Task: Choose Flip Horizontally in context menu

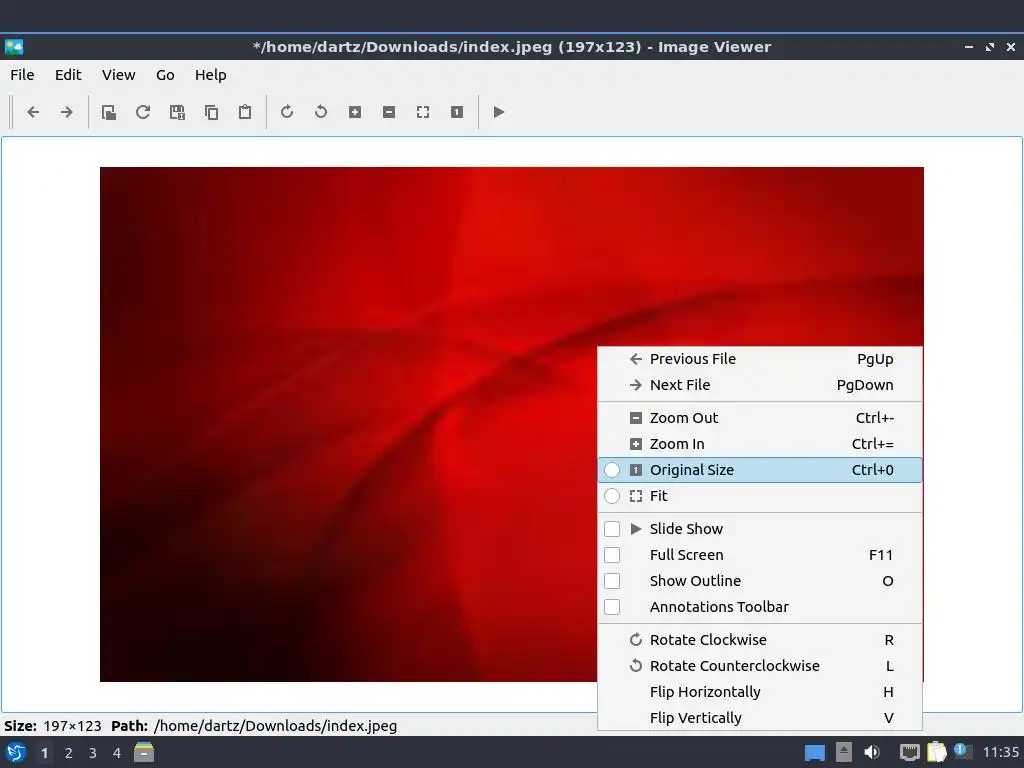Action: (x=760, y=692)
